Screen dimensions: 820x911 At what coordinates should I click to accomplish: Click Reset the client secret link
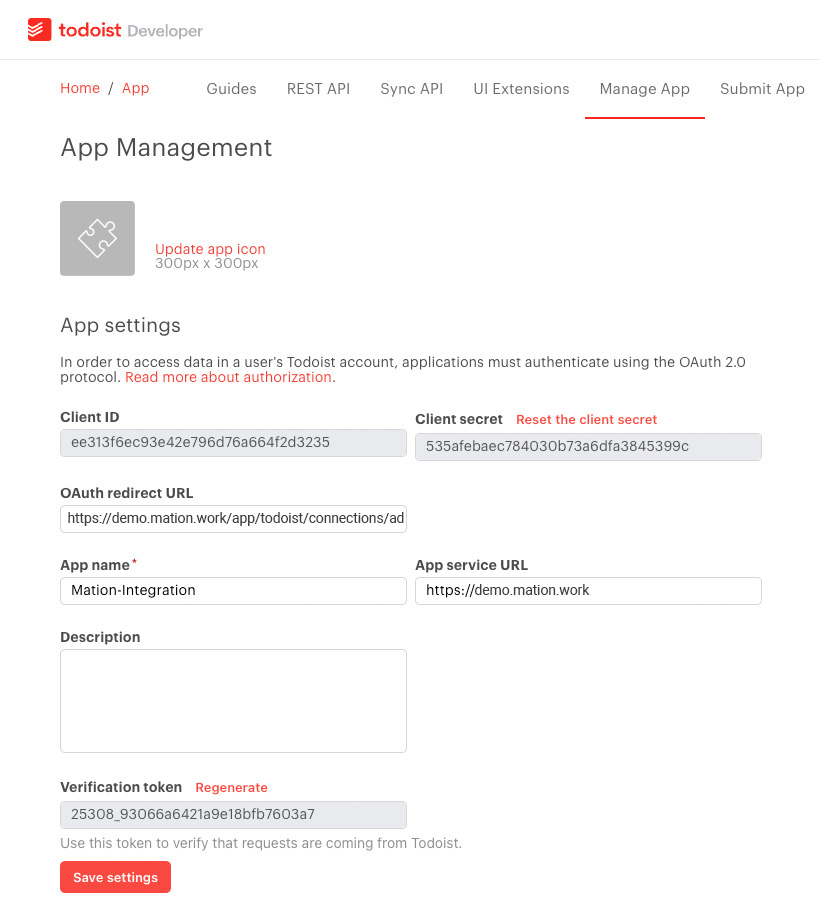(586, 419)
